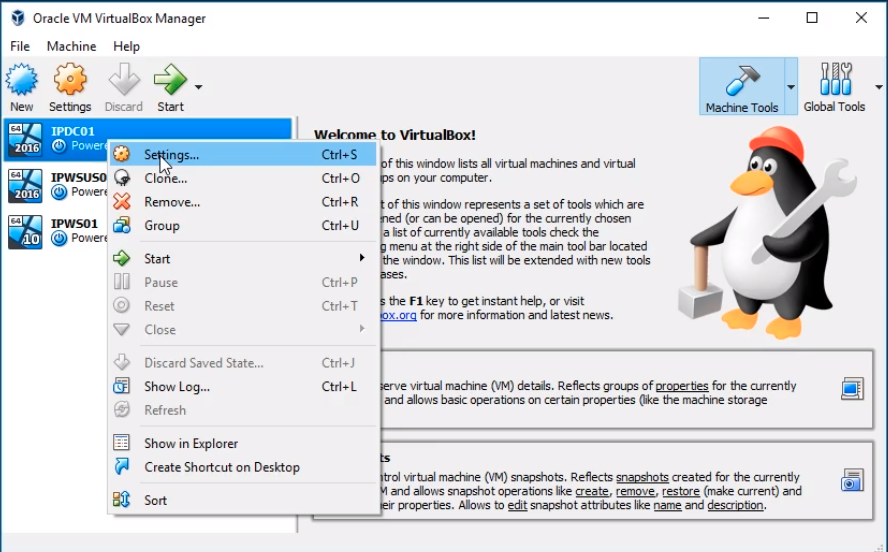The height and width of the screenshot is (552, 888).
Task: Choose Remove... from the context menu
Action: pos(171,202)
